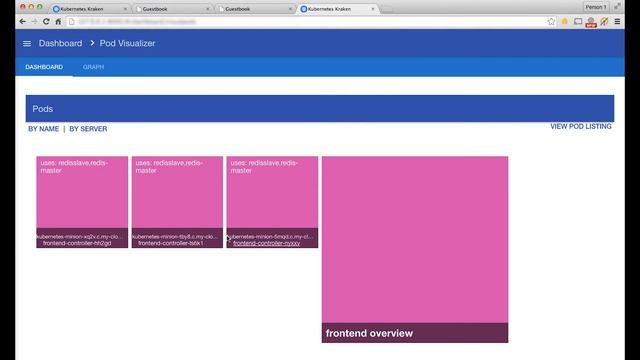Click the crossed-out pencil extension icon

[604, 21]
